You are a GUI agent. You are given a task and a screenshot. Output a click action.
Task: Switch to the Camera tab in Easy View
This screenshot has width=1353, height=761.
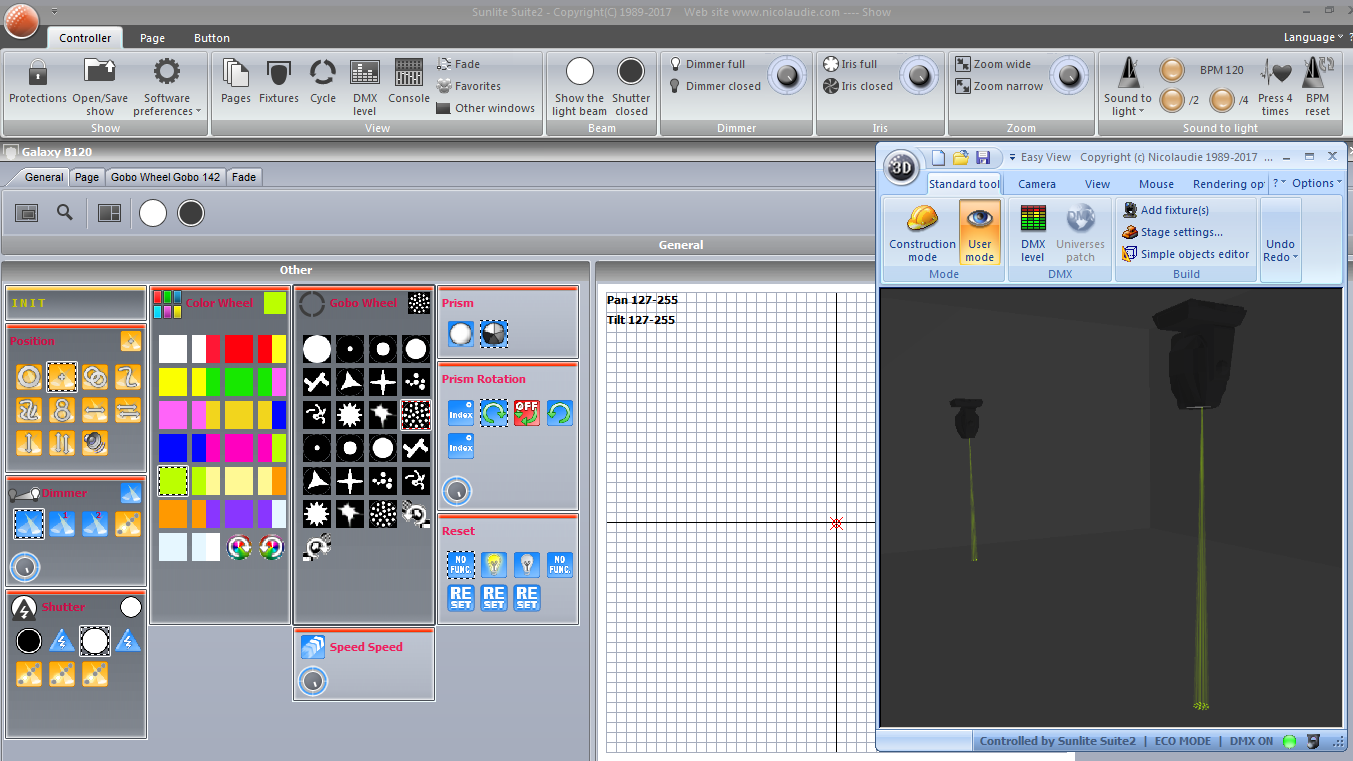[1037, 184]
